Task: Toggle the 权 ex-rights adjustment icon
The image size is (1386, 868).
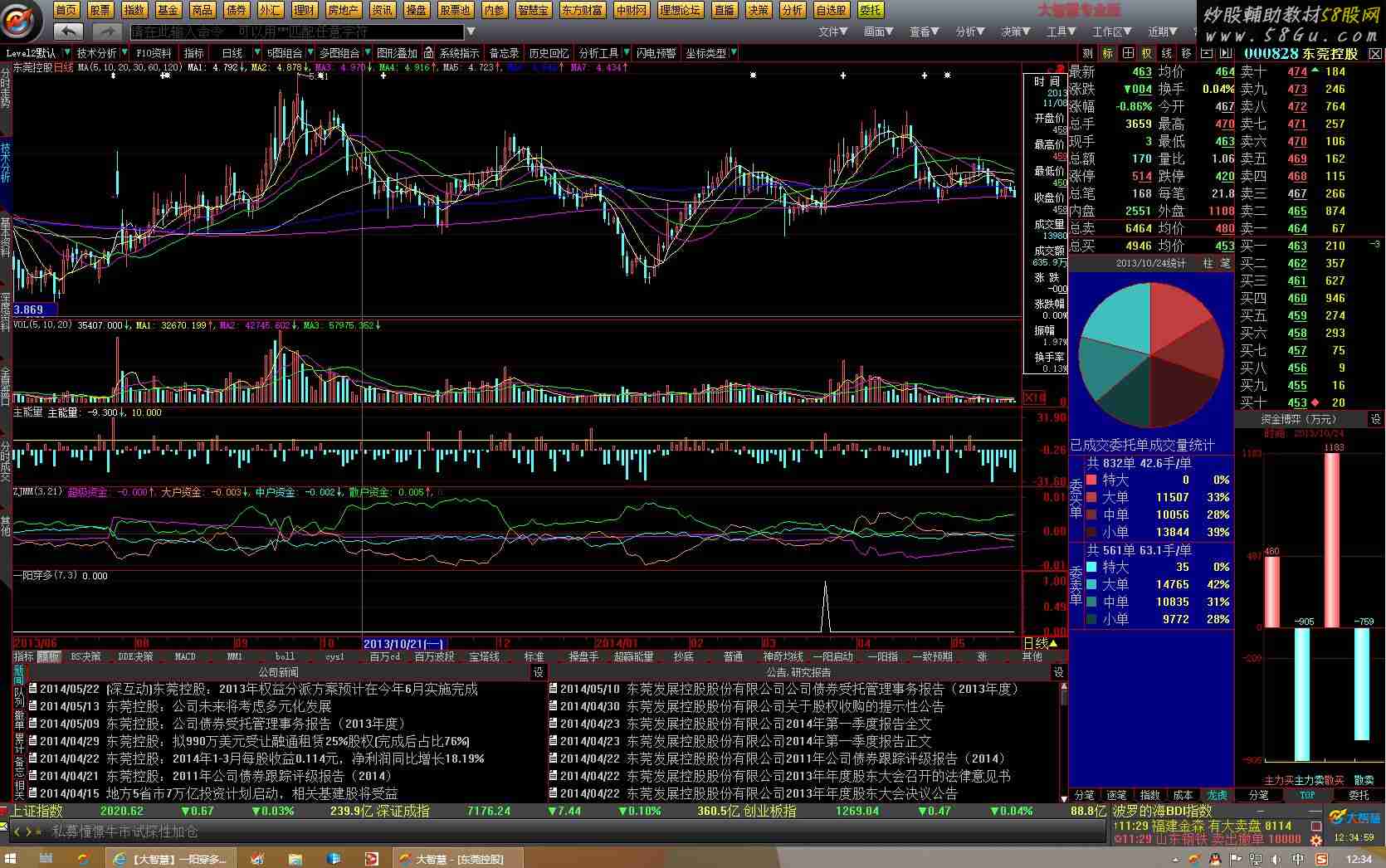Action: click(x=1147, y=53)
